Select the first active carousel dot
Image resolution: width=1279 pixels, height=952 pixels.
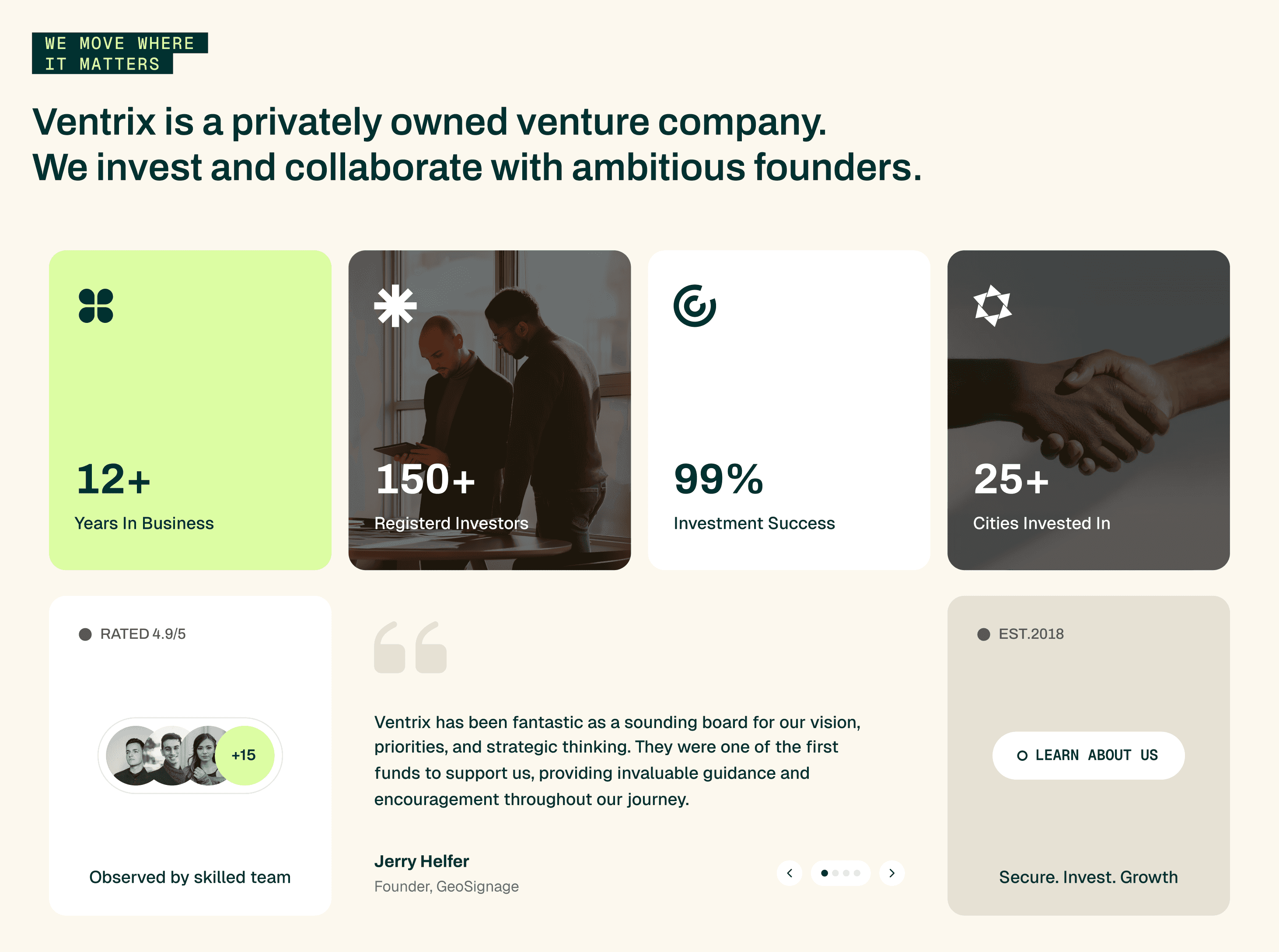[x=825, y=873]
